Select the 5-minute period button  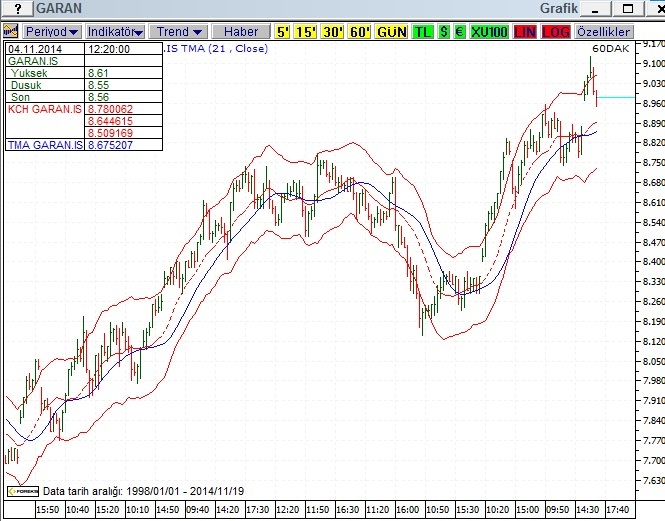(x=282, y=32)
